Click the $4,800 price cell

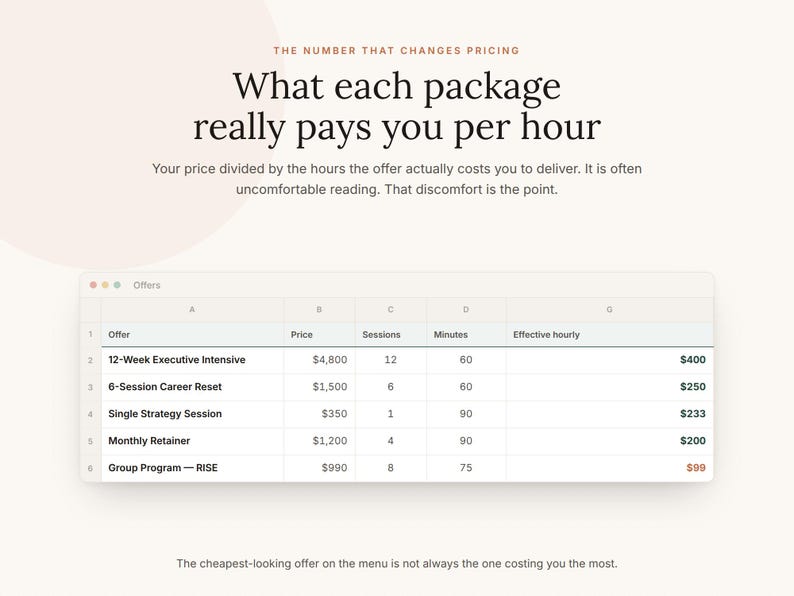tap(320, 360)
